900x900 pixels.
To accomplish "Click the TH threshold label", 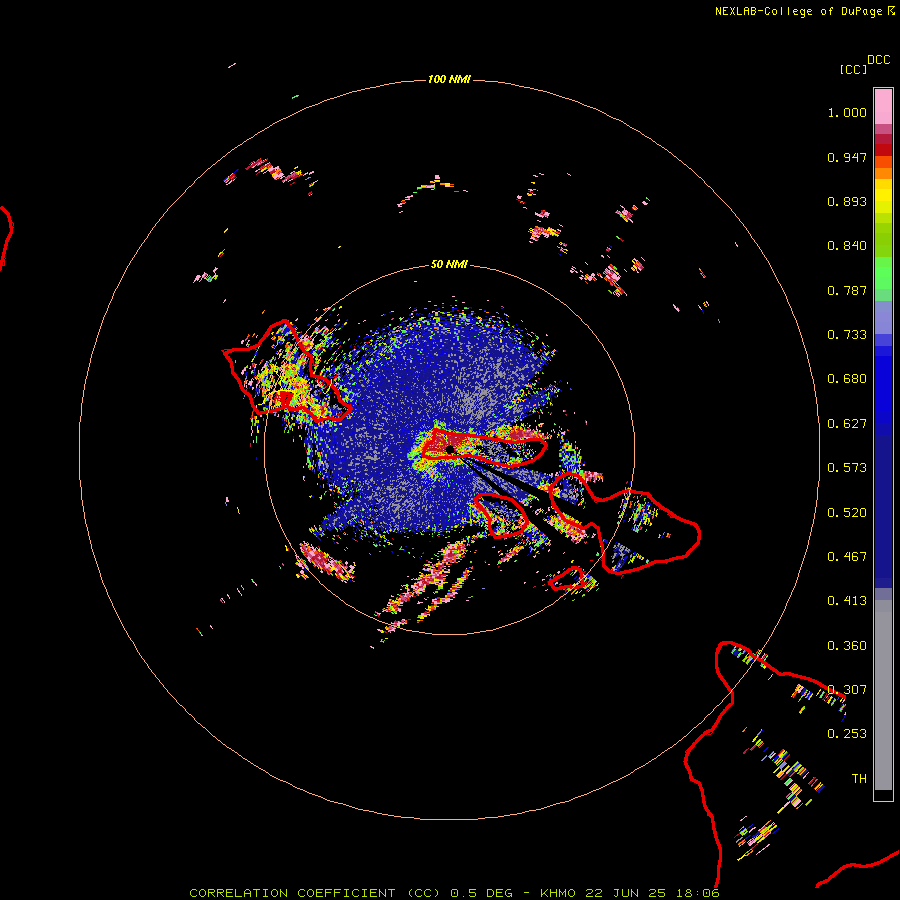I will [x=859, y=779].
